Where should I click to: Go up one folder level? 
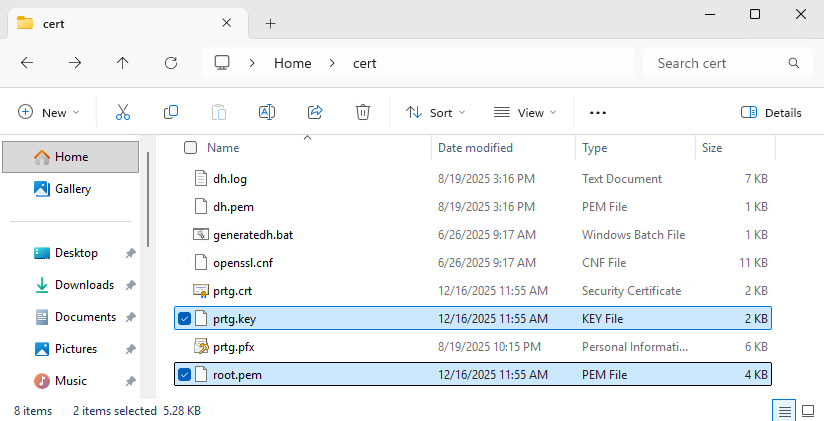pos(123,63)
